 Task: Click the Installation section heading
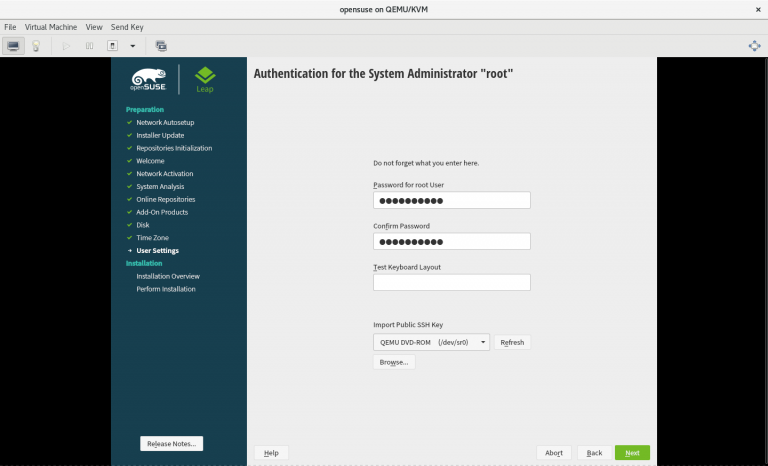point(144,263)
